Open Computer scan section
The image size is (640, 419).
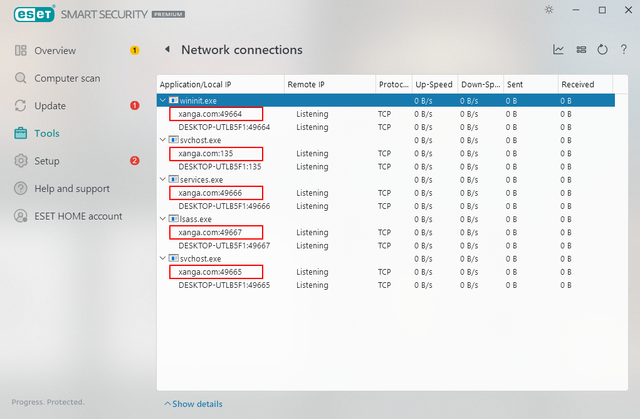(67, 78)
